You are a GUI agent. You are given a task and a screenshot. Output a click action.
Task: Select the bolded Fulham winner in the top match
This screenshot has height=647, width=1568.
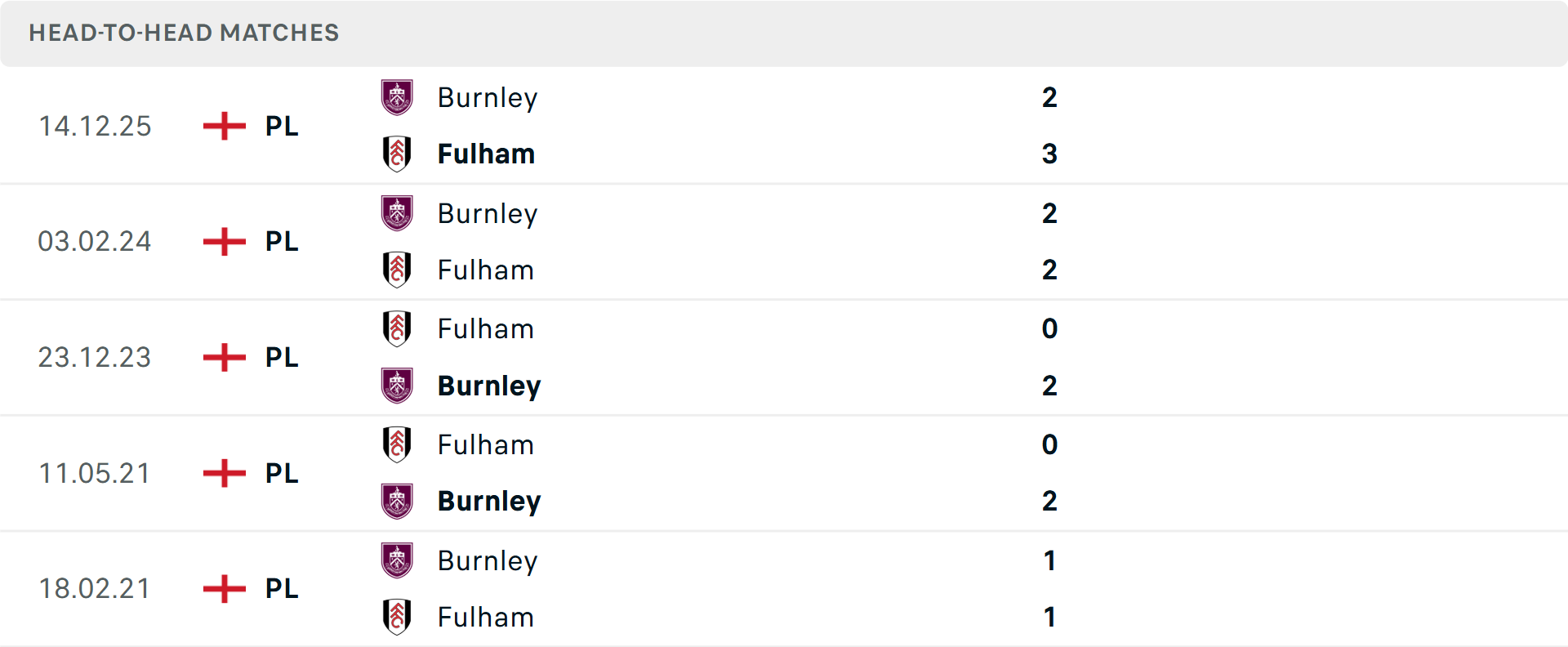tap(486, 154)
